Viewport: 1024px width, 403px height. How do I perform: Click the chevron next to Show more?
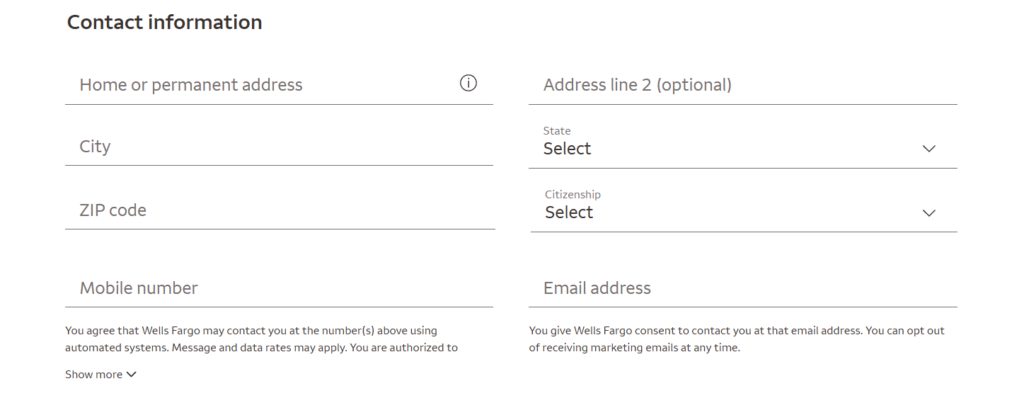[x=131, y=375]
